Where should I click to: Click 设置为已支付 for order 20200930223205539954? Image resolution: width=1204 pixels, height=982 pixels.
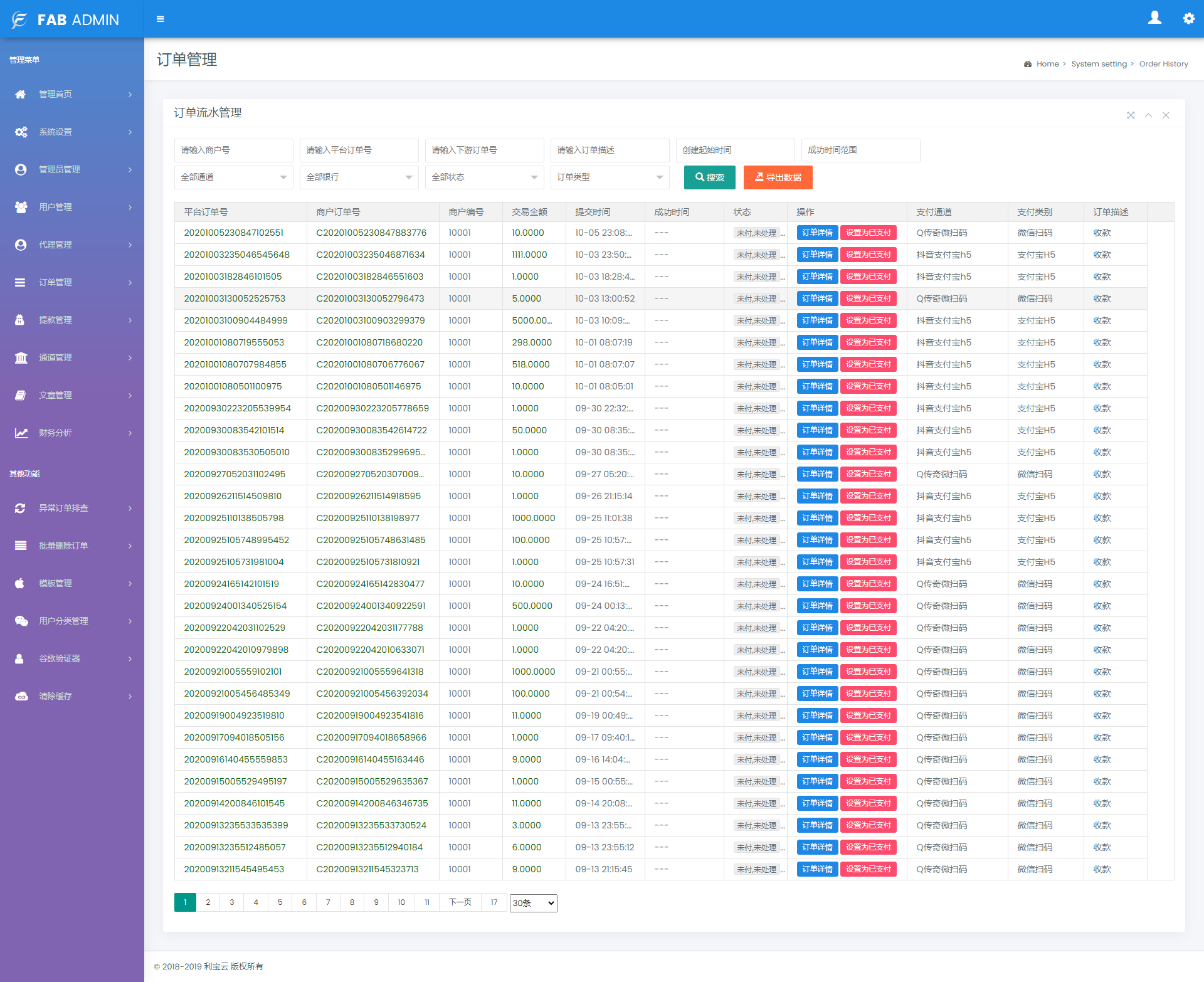[868, 408]
